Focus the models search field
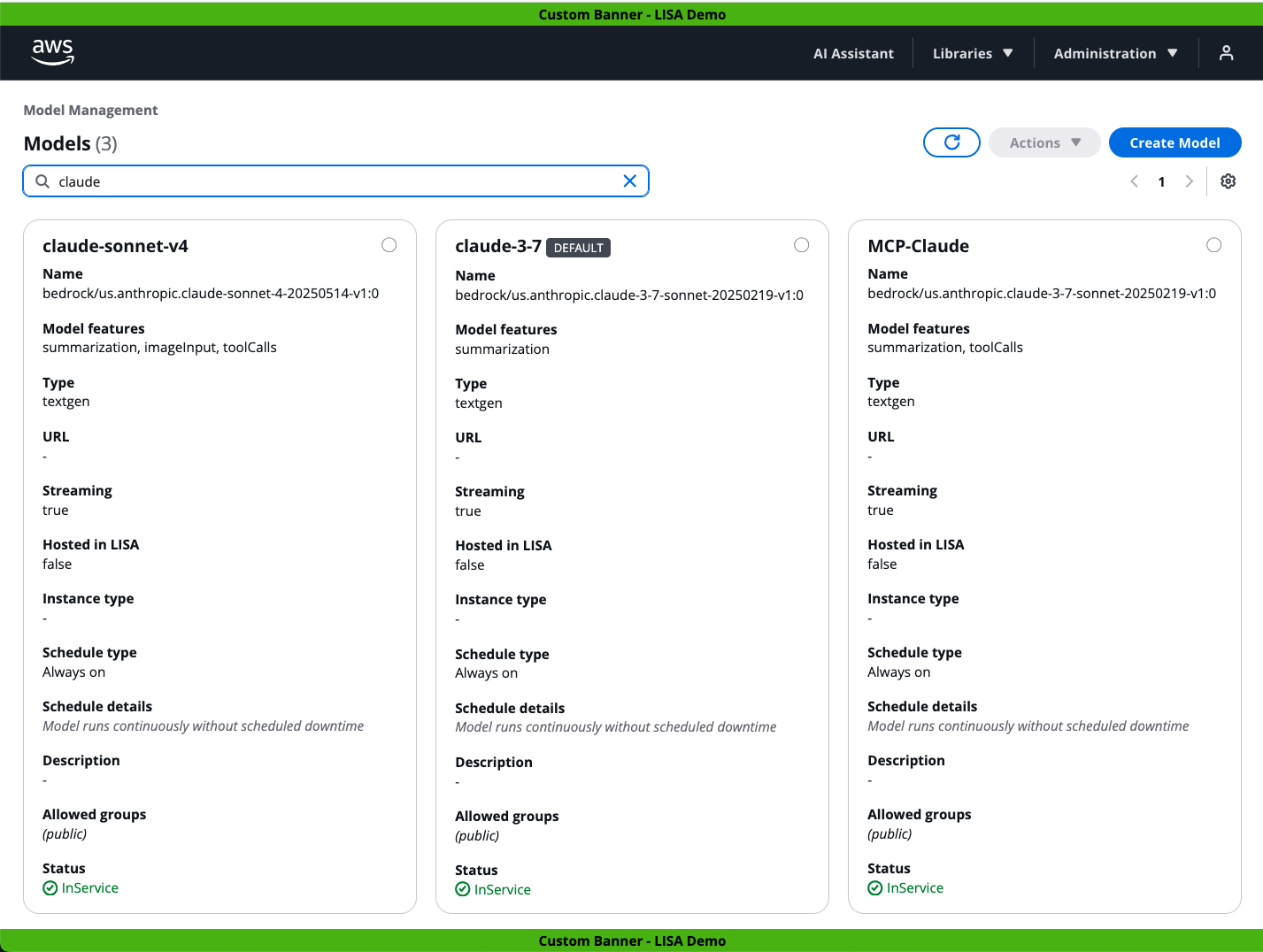The width and height of the screenshot is (1263, 952). click(x=336, y=181)
